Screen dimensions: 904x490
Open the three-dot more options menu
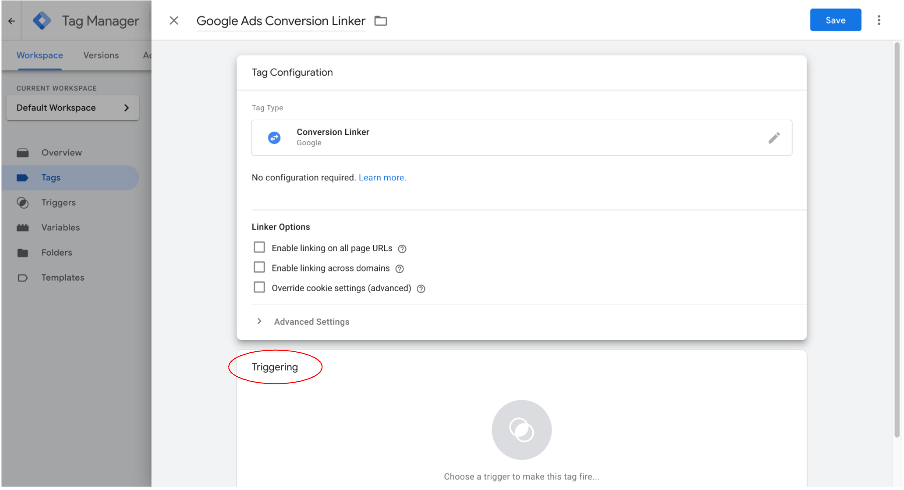tap(879, 20)
